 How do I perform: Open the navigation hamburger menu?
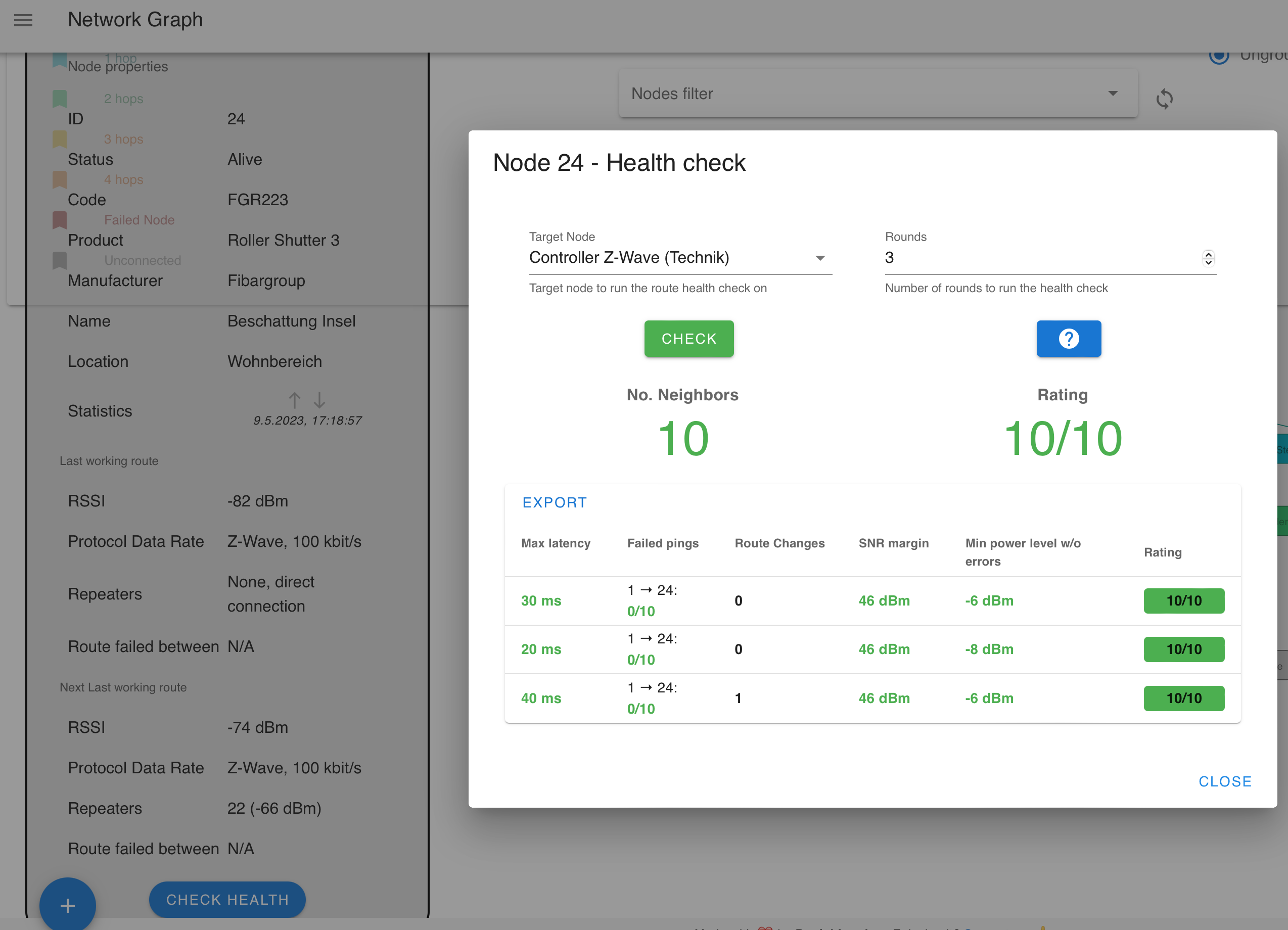pos(23,20)
